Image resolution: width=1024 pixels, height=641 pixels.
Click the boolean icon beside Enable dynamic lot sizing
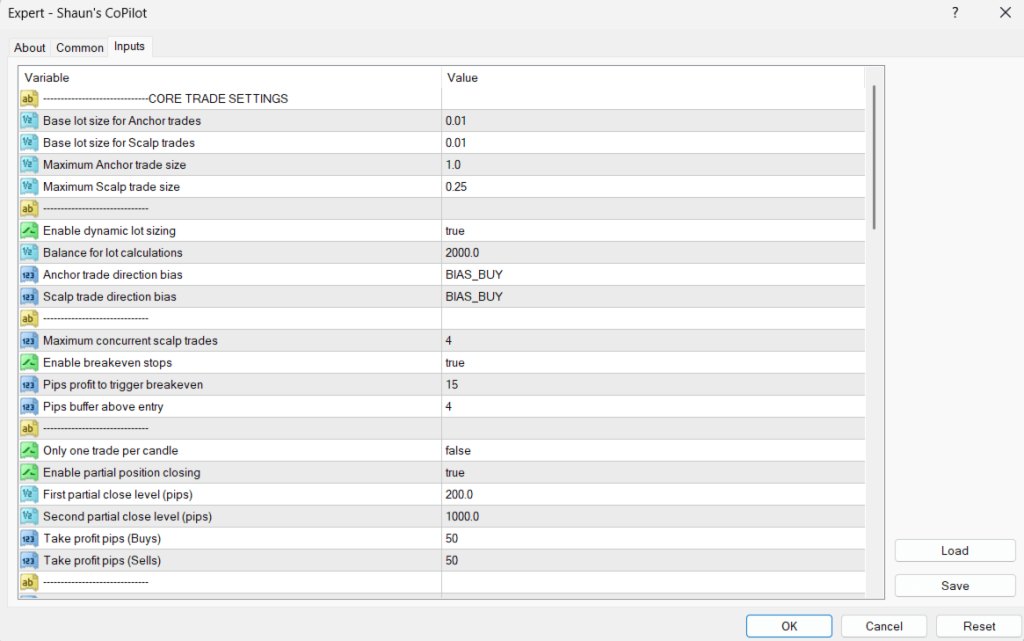click(x=29, y=230)
